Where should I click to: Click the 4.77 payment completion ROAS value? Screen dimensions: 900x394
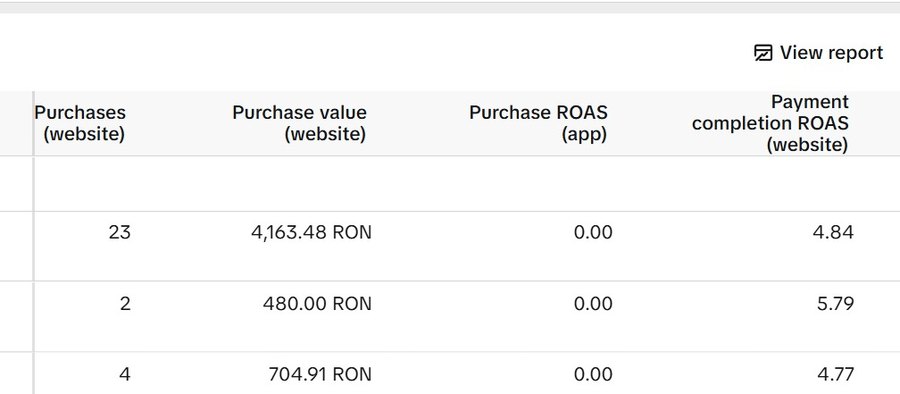coord(835,374)
